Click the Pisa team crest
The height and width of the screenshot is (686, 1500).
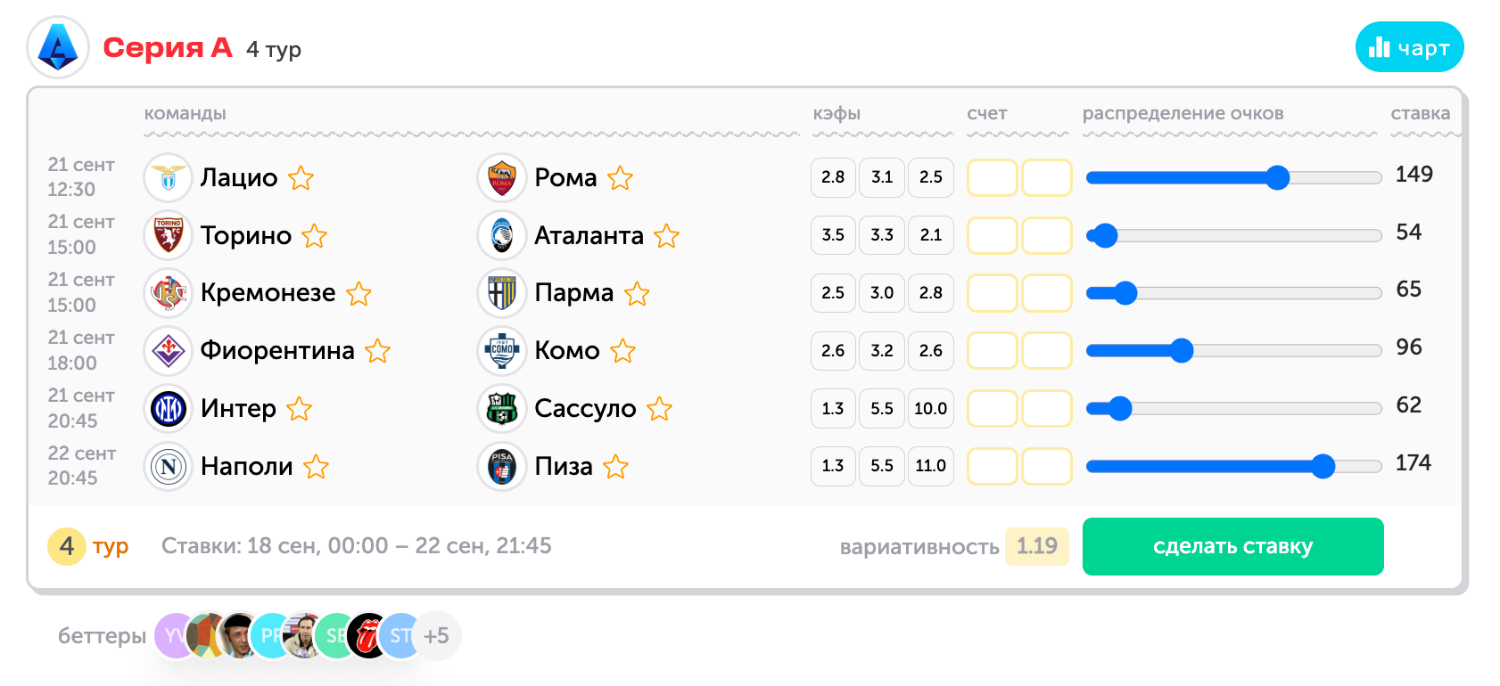click(501, 467)
